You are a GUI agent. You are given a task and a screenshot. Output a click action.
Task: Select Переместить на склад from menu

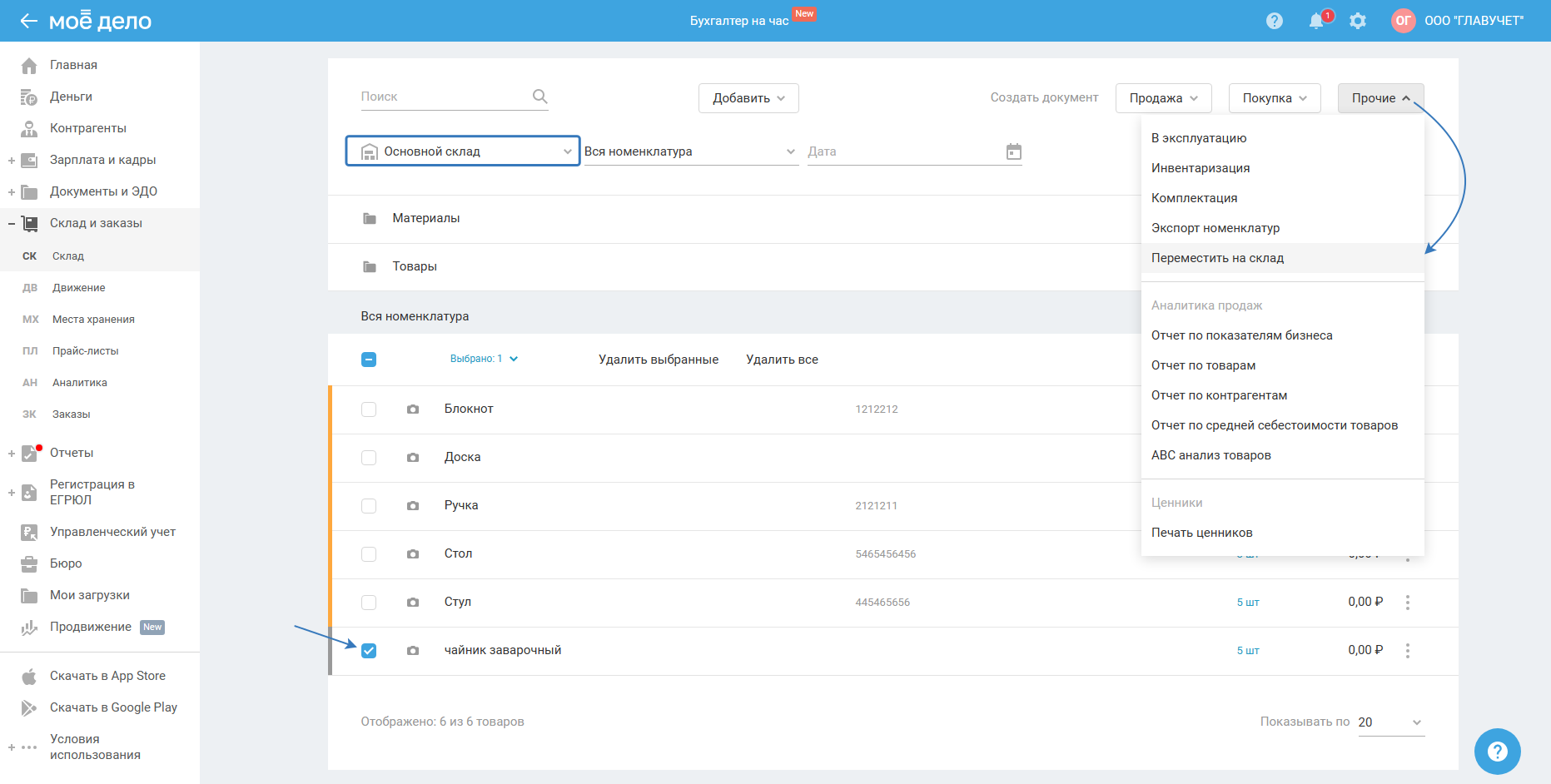click(x=1217, y=258)
